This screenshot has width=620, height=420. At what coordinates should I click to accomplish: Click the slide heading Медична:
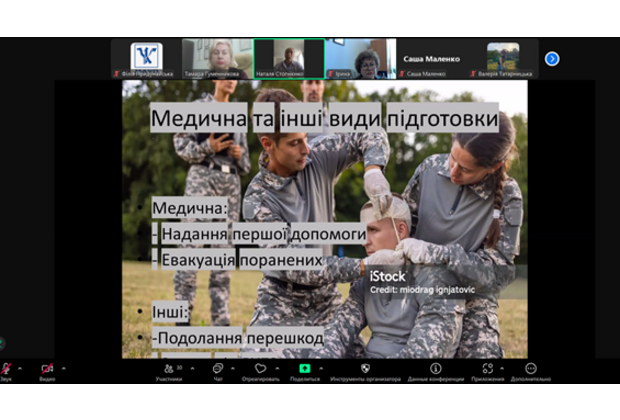190,208
